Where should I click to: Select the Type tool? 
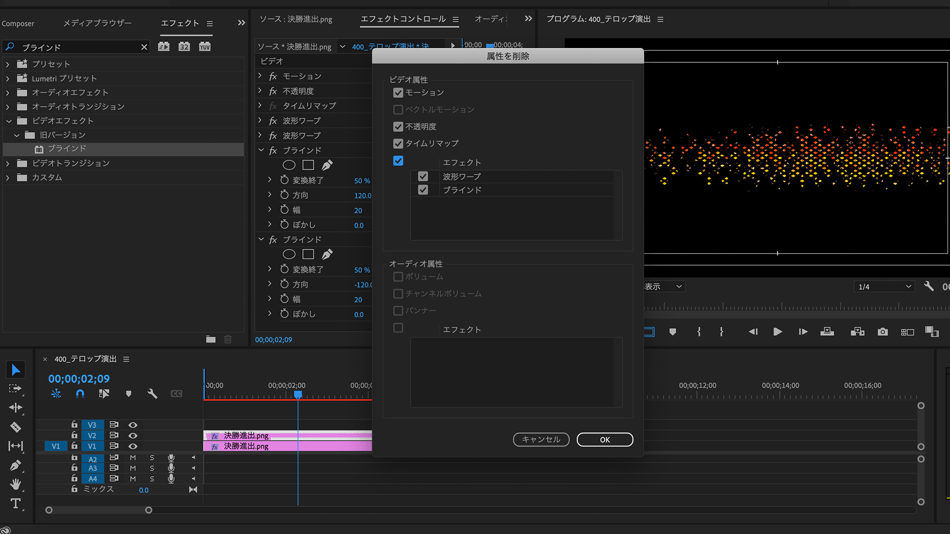[15, 504]
